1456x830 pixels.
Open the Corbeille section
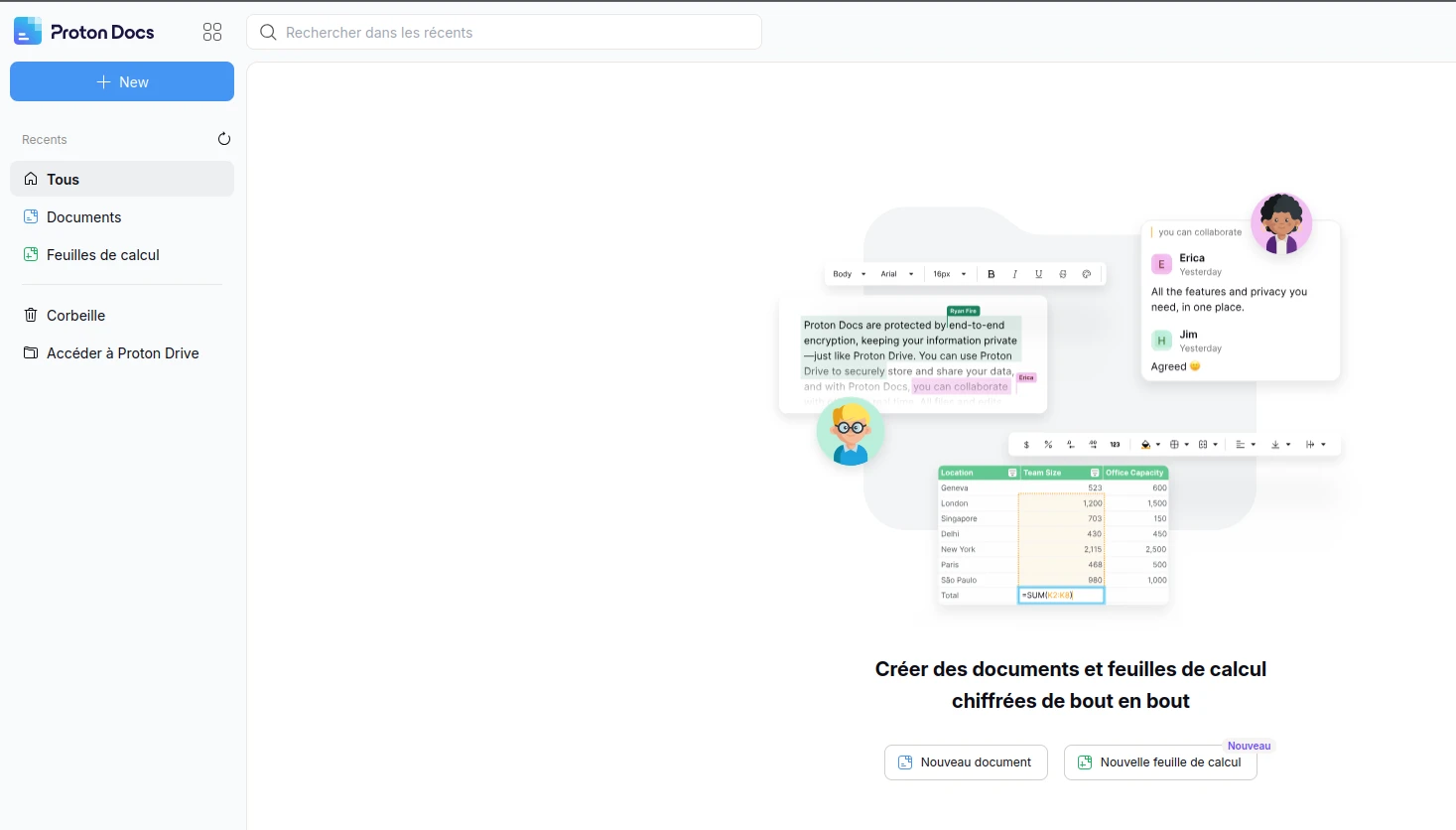(76, 316)
